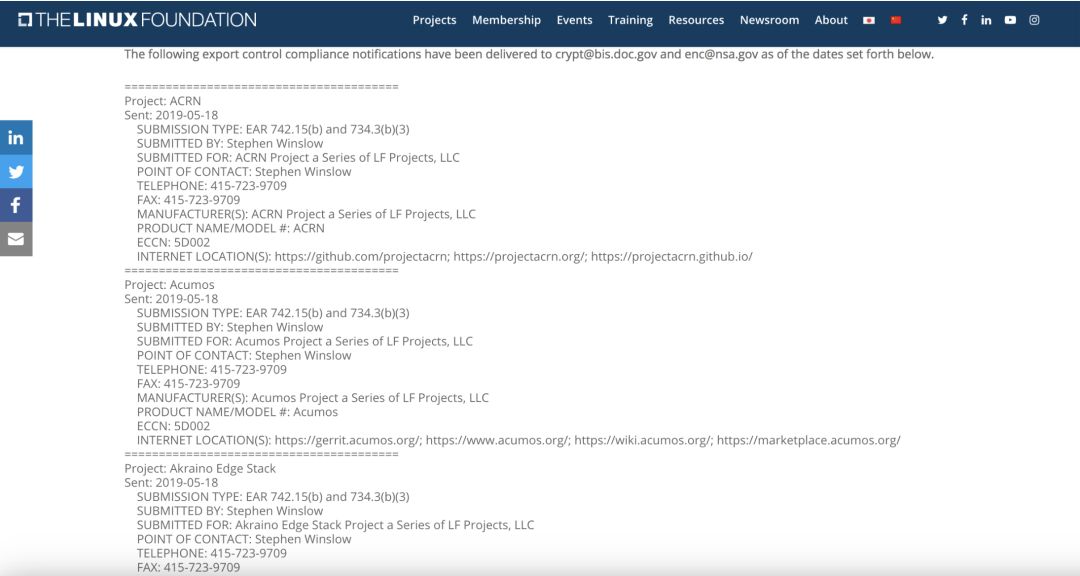Share on Facebook using the side share bar
Viewport: 1080px width, 576px height.
16,205
